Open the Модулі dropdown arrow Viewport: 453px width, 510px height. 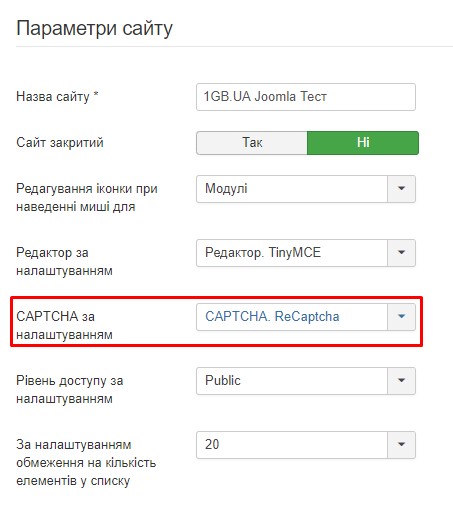tap(401, 189)
